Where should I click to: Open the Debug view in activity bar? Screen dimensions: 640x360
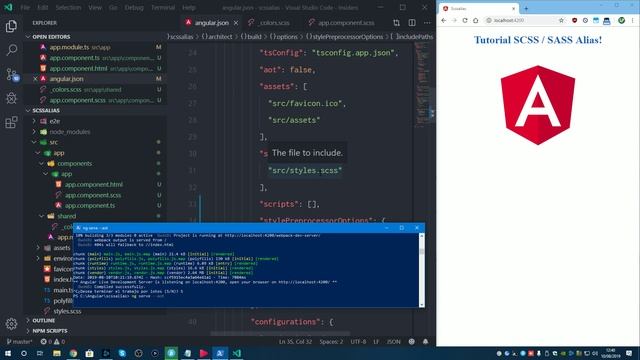pos(11,98)
